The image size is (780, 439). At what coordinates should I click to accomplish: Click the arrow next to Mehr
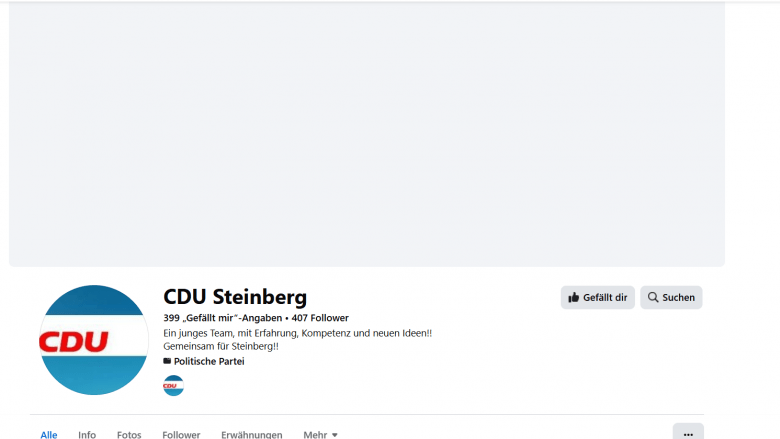[x=335, y=435]
